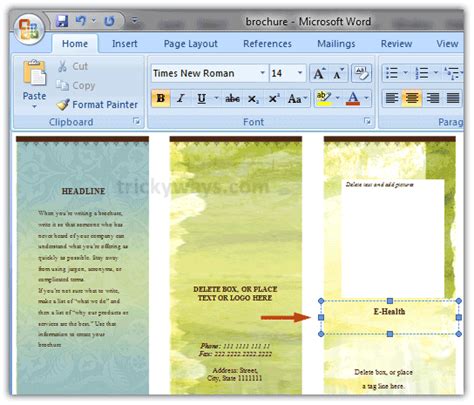474x405 pixels.
Task: Shrink the font size
Action: (x=338, y=73)
